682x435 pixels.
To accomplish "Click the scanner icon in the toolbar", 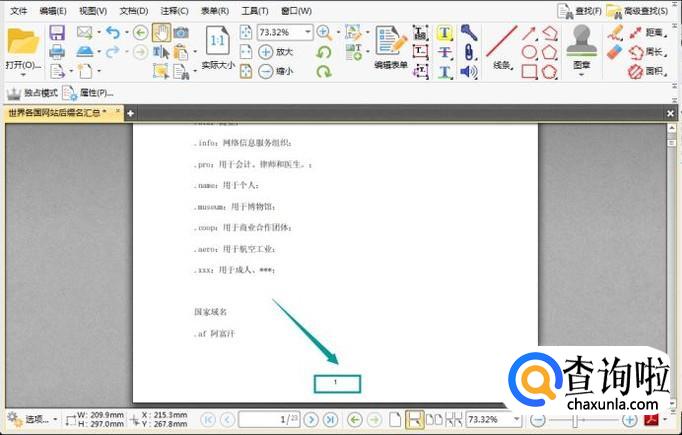I will (x=85, y=52).
